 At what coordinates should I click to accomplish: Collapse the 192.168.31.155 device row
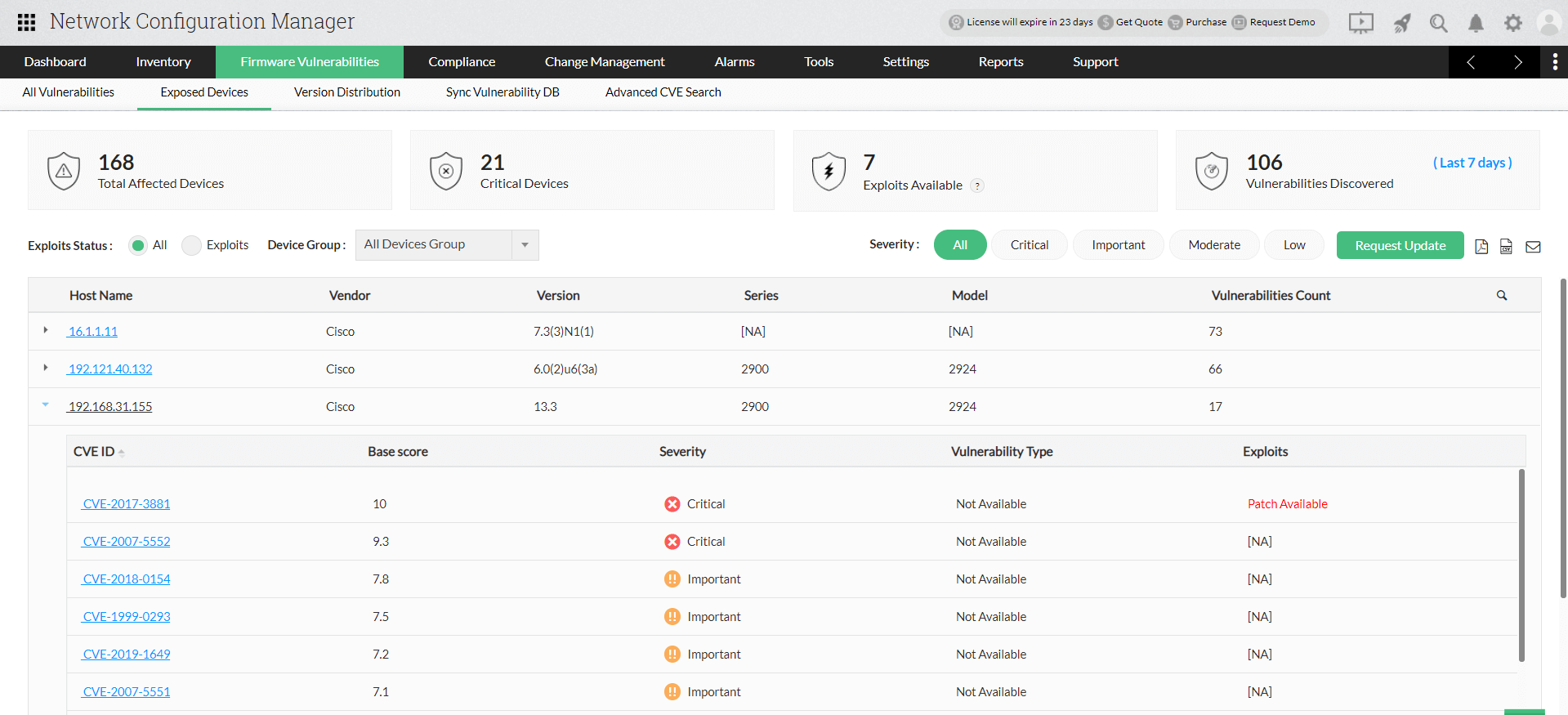point(46,404)
